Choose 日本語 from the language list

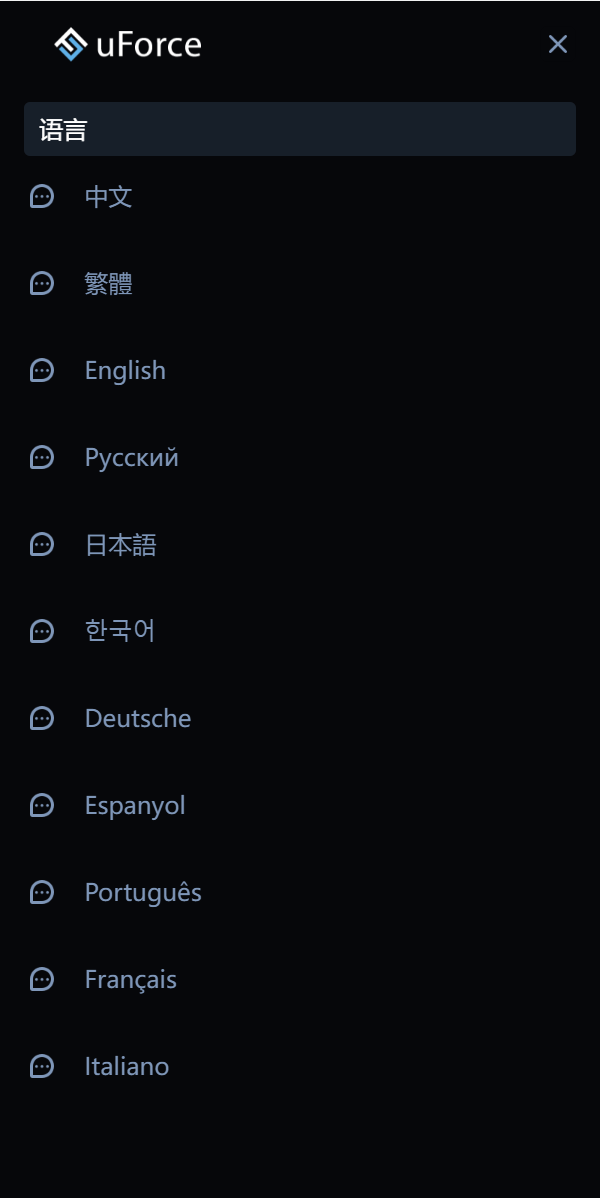tap(119, 544)
